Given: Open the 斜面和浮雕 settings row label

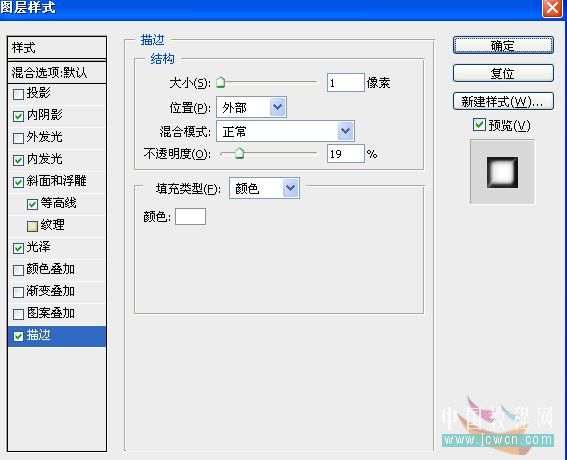Looking at the screenshot, I should click(56, 181).
